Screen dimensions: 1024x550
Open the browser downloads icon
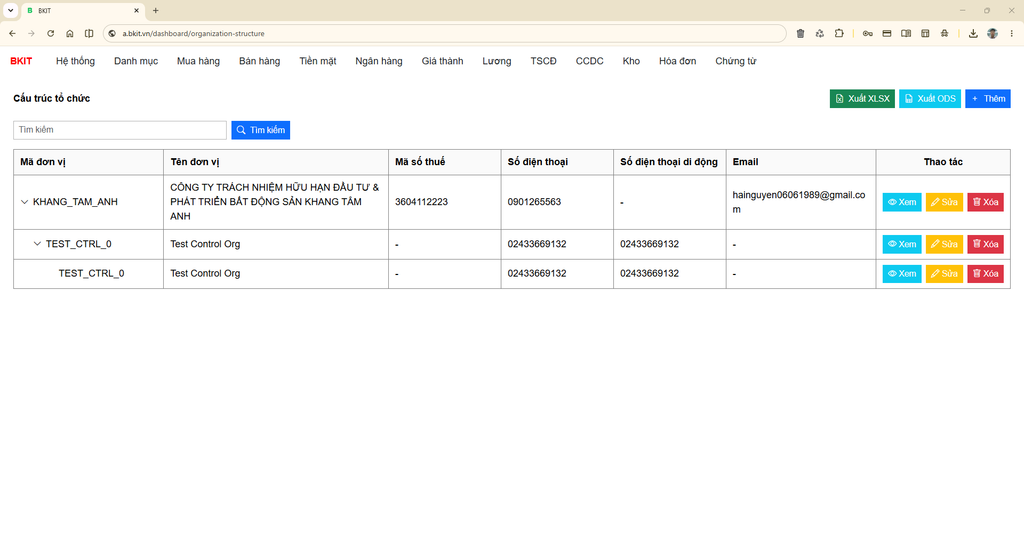coord(973,33)
